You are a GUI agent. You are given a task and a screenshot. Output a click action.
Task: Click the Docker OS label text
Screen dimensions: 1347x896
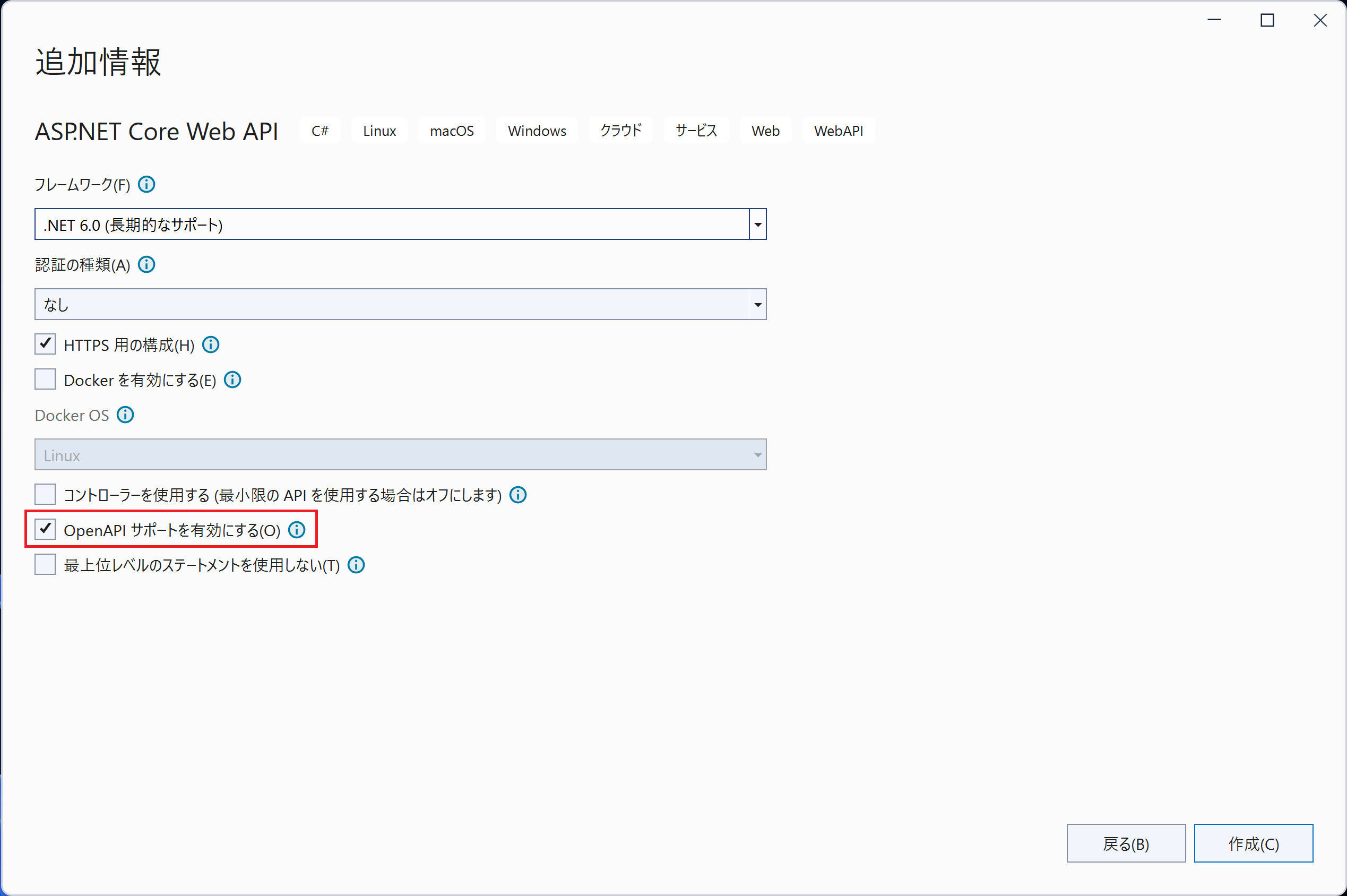click(72, 416)
